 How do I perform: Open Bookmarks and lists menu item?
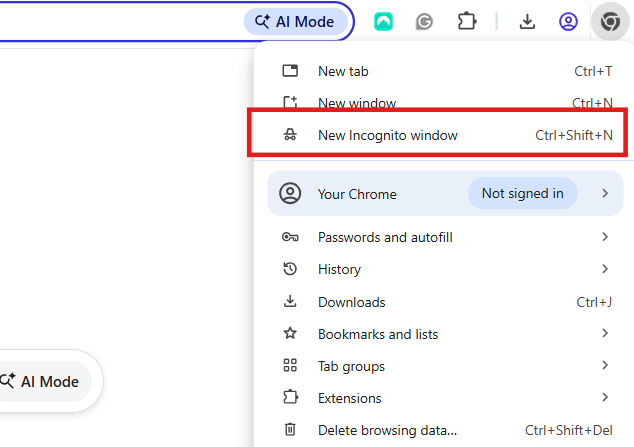(x=444, y=334)
